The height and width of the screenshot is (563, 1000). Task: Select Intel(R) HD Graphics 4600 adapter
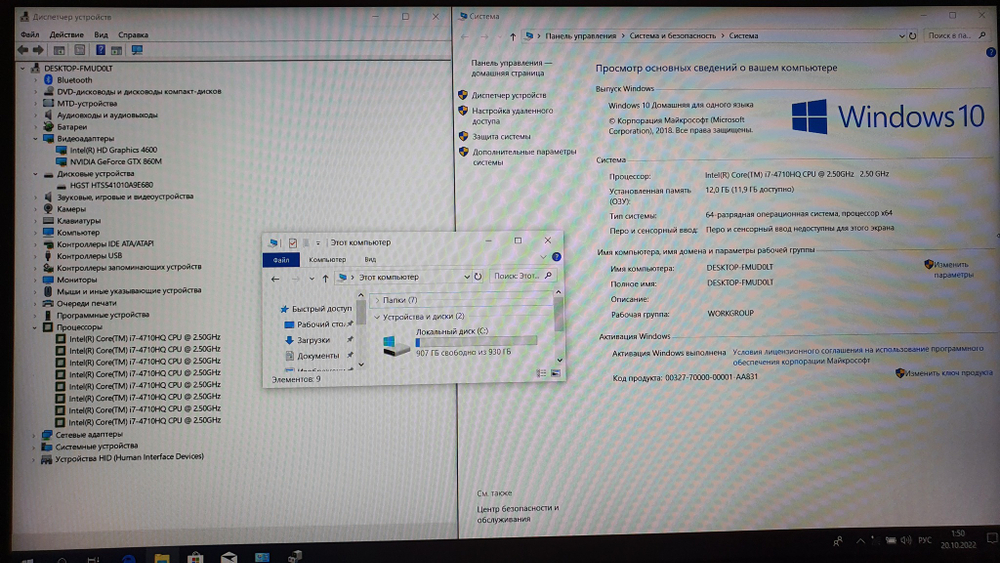click(113, 150)
